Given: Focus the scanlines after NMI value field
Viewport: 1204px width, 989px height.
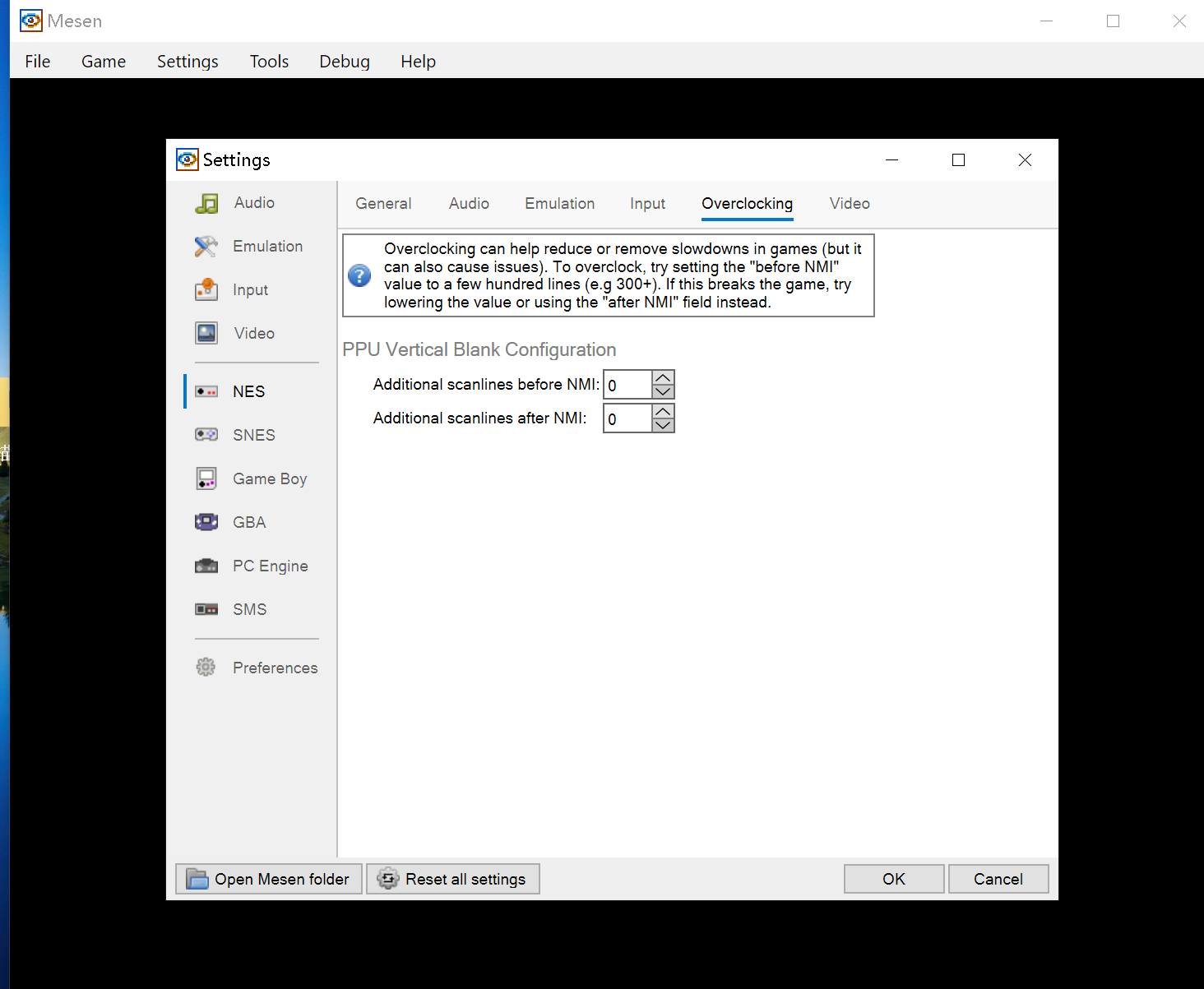Looking at the screenshot, I should click(628, 418).
